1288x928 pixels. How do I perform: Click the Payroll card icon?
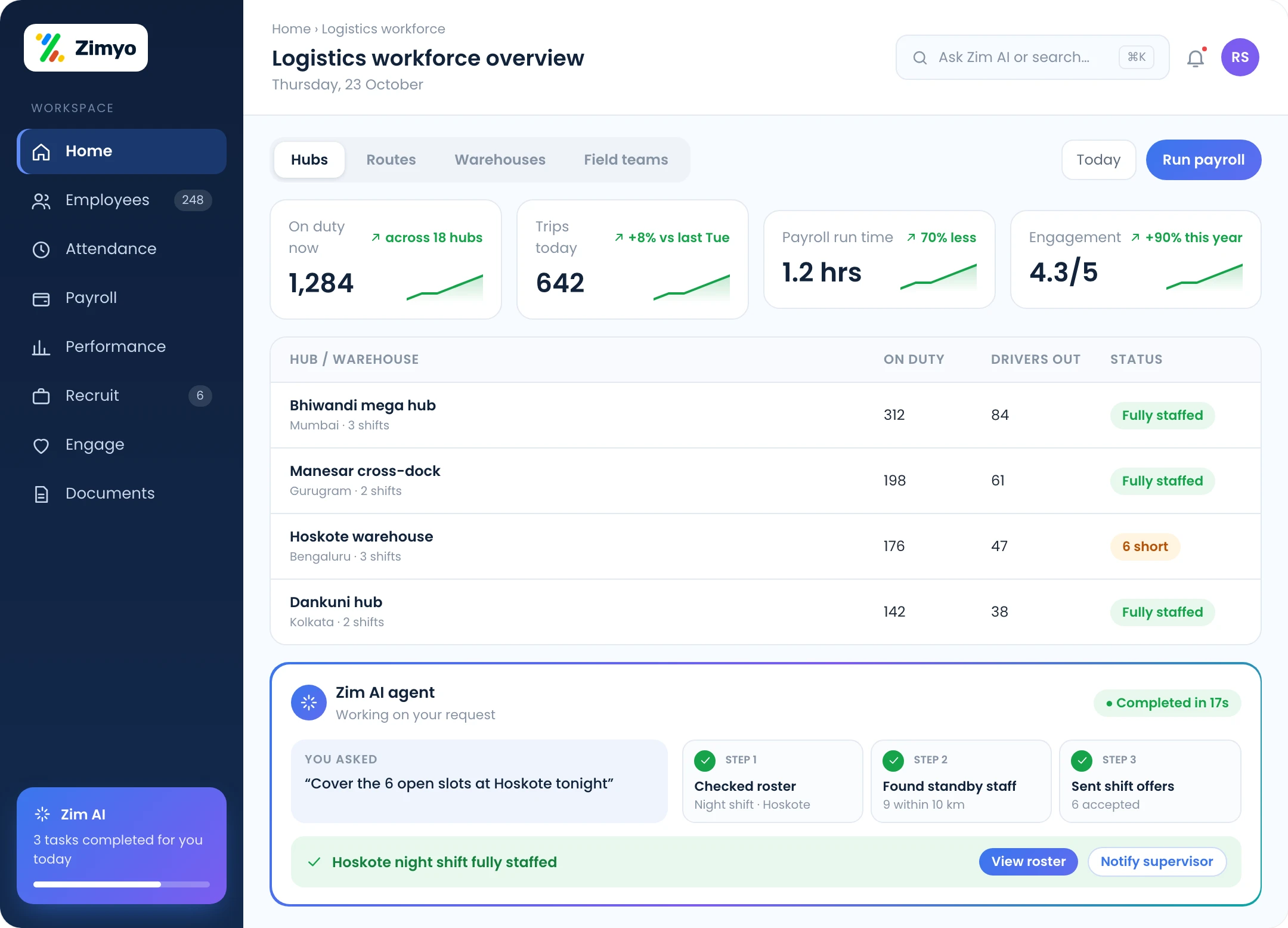pos(41,298)
